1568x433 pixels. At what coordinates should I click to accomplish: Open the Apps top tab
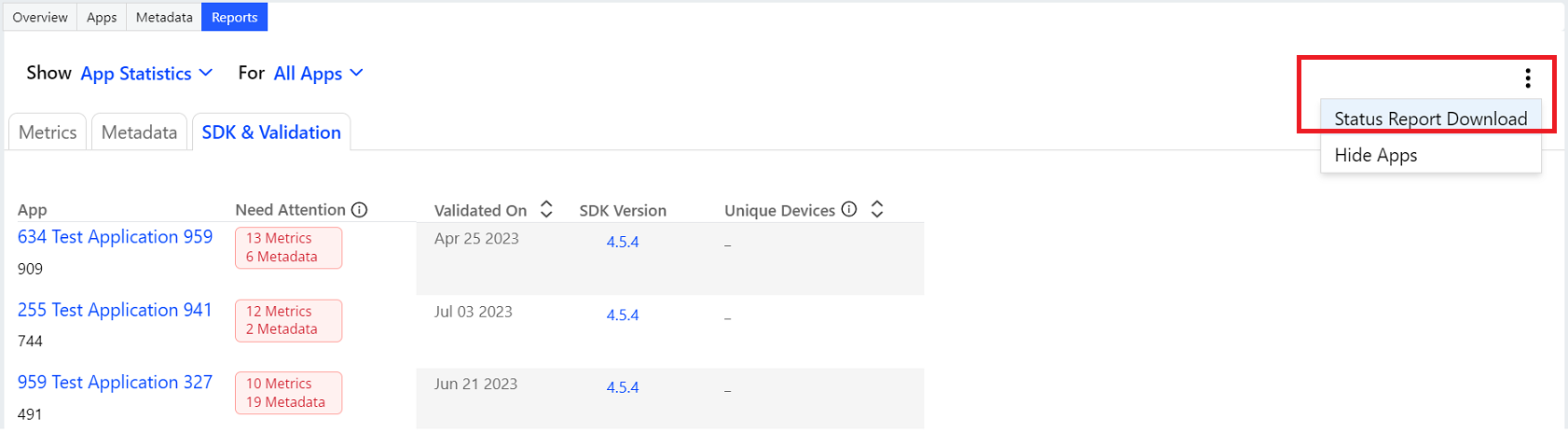coord(102,17)
